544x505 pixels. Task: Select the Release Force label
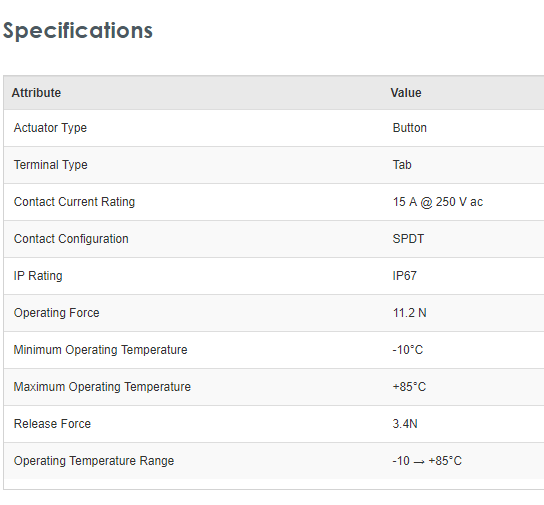(52, 424)
